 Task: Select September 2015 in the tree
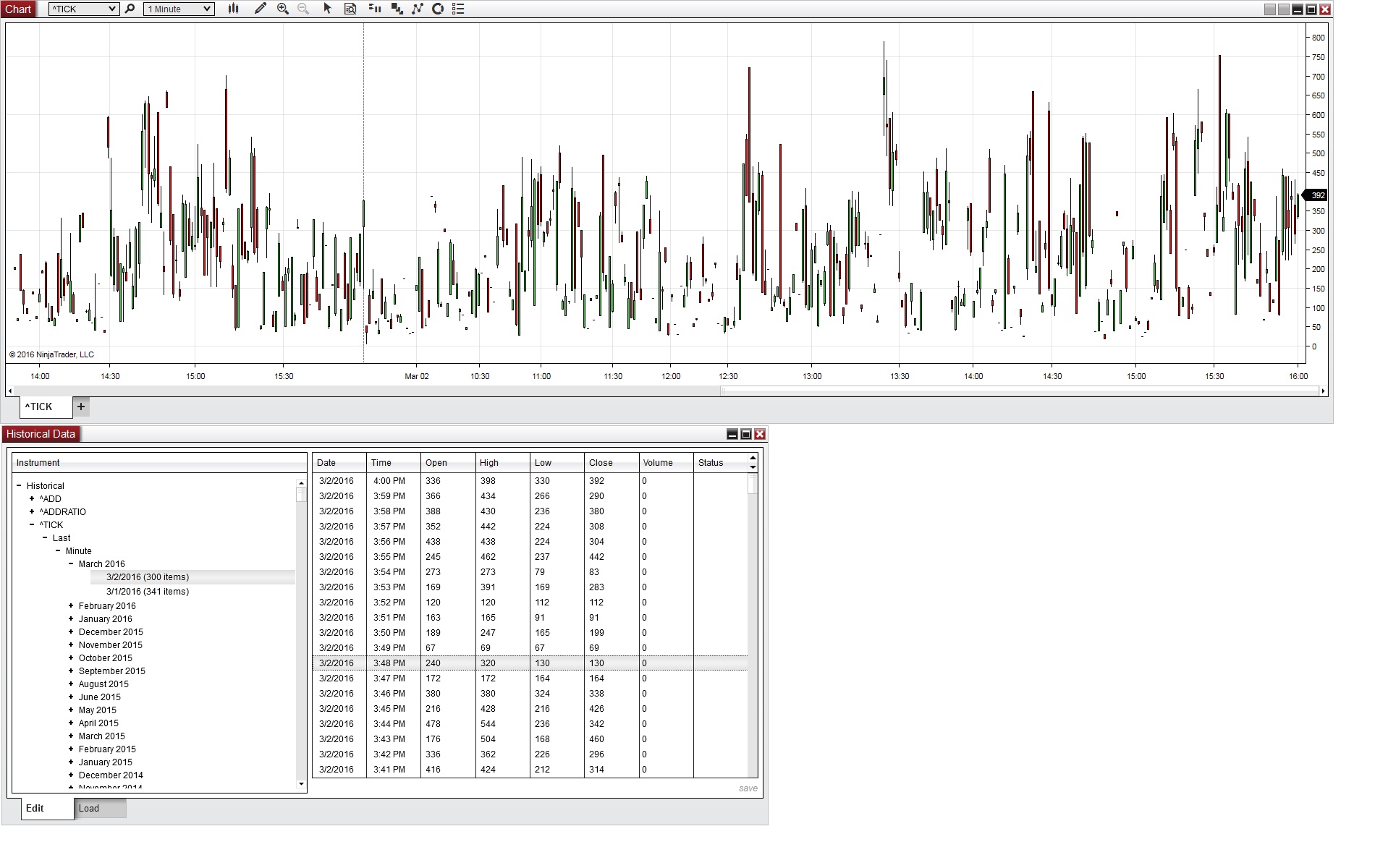tap(112, 671)
